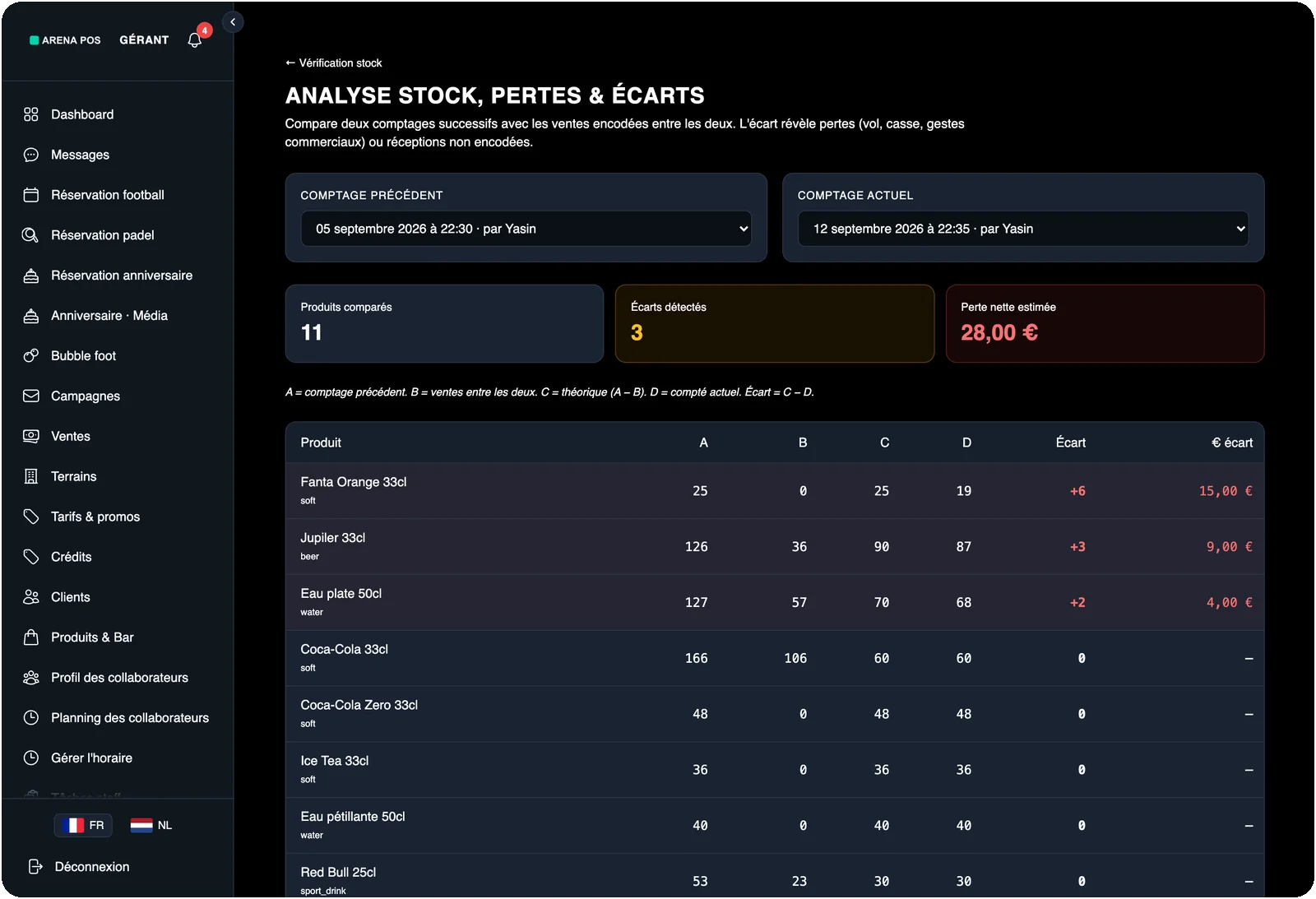Screen dimensions: 1316x899
Task: Click the GÉRANT role label
Action: pos(144,39)
